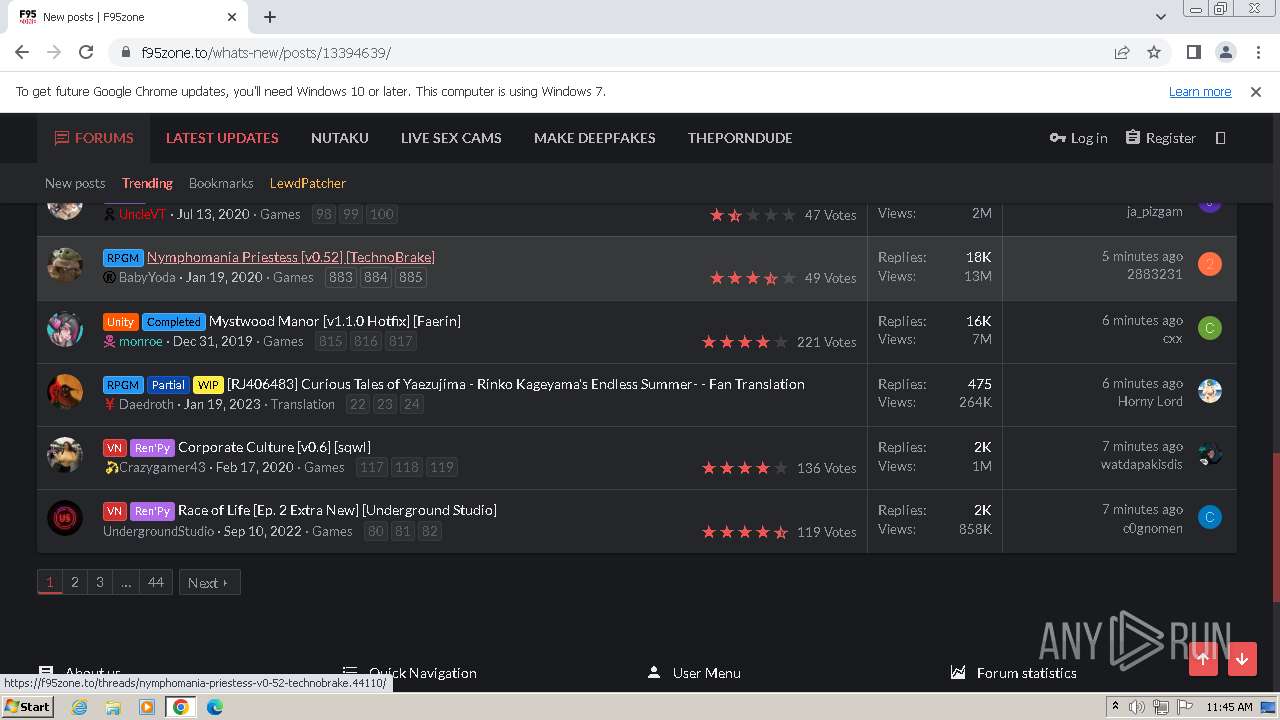Toggle the sidebar icon next to Register
The width and height of the screenshot is (1280, 720).
coord(1221,138)
